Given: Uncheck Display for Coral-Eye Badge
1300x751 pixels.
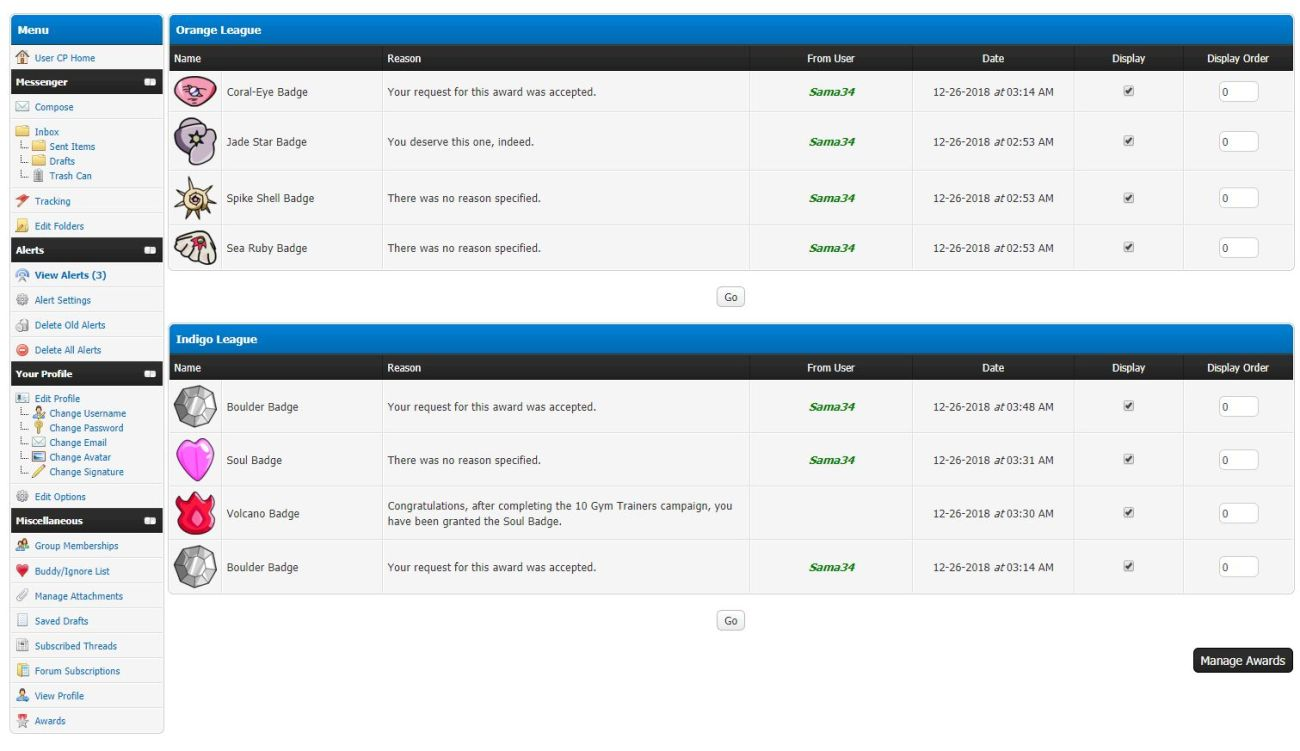Looking at the screenshot, I should pyautogui.click(x=1128, y=91).
